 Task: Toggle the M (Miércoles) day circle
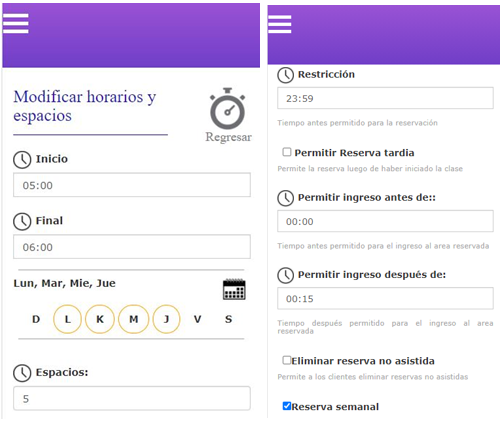point(133,319)
